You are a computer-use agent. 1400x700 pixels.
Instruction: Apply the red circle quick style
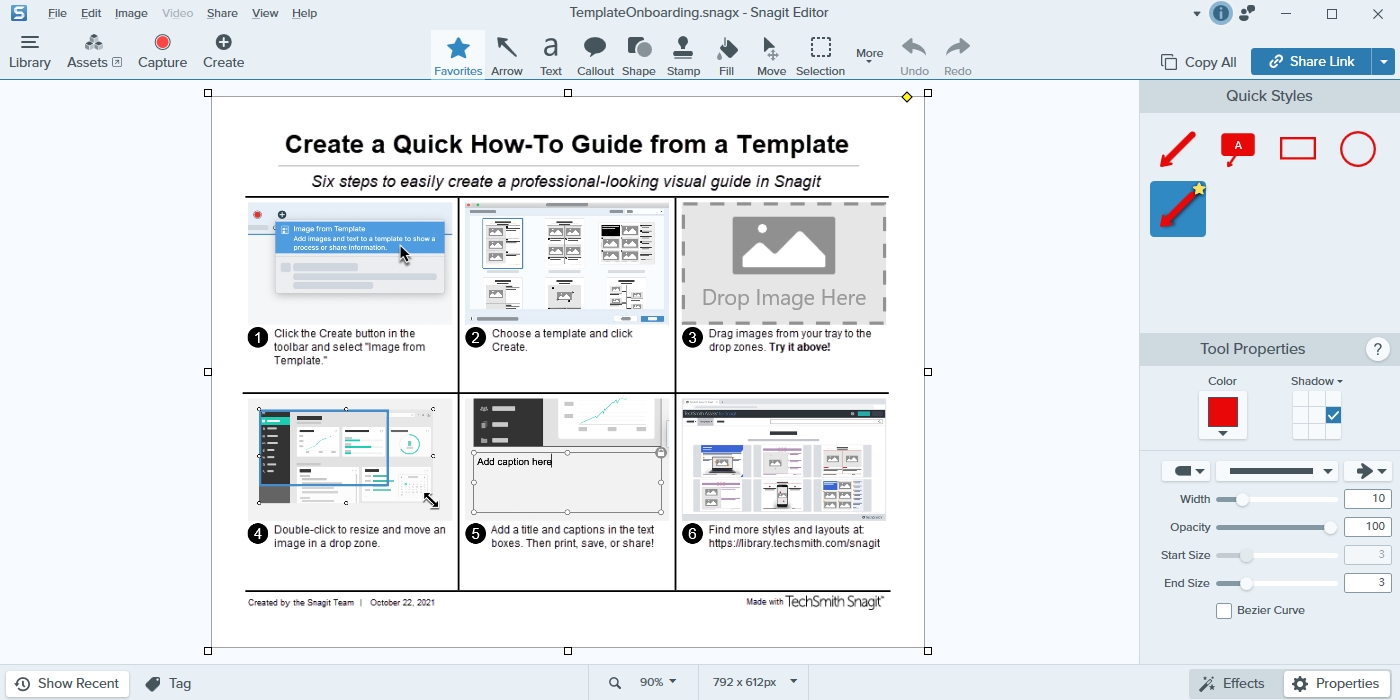(1357, 149)
